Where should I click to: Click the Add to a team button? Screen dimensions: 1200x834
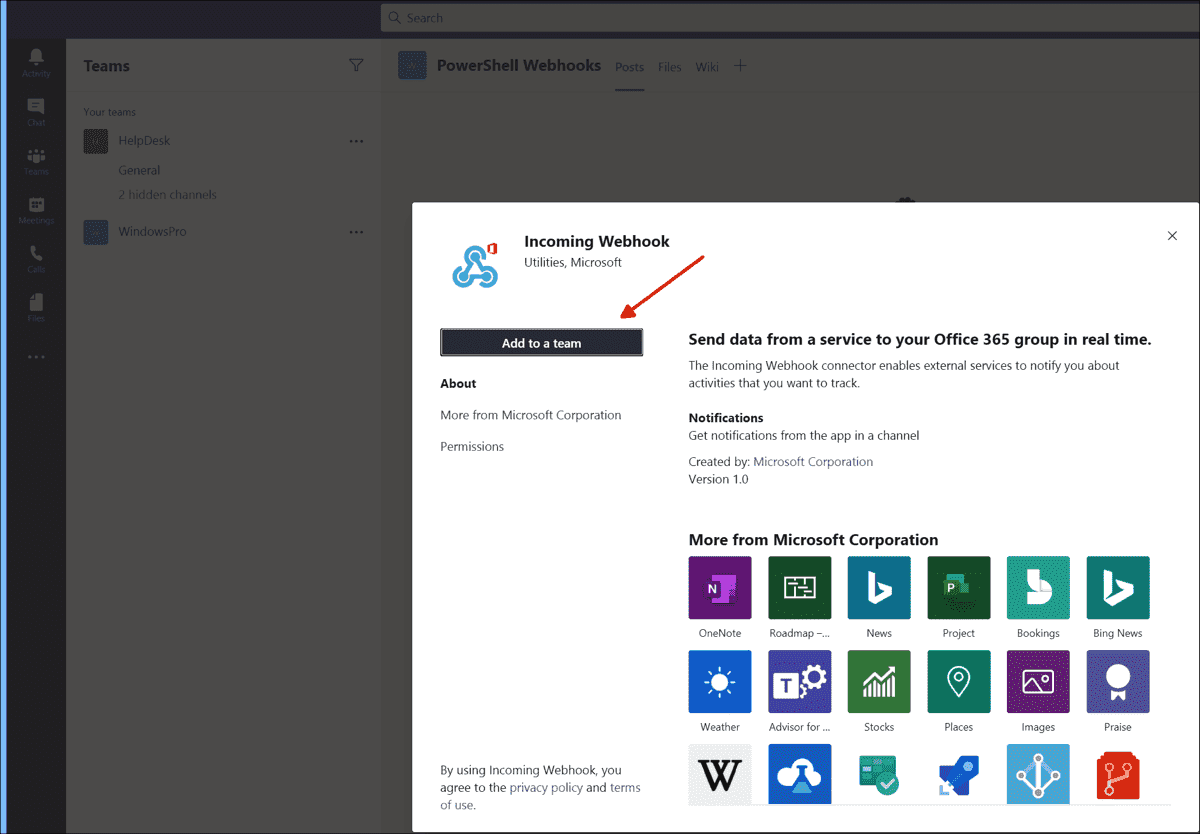541,342
